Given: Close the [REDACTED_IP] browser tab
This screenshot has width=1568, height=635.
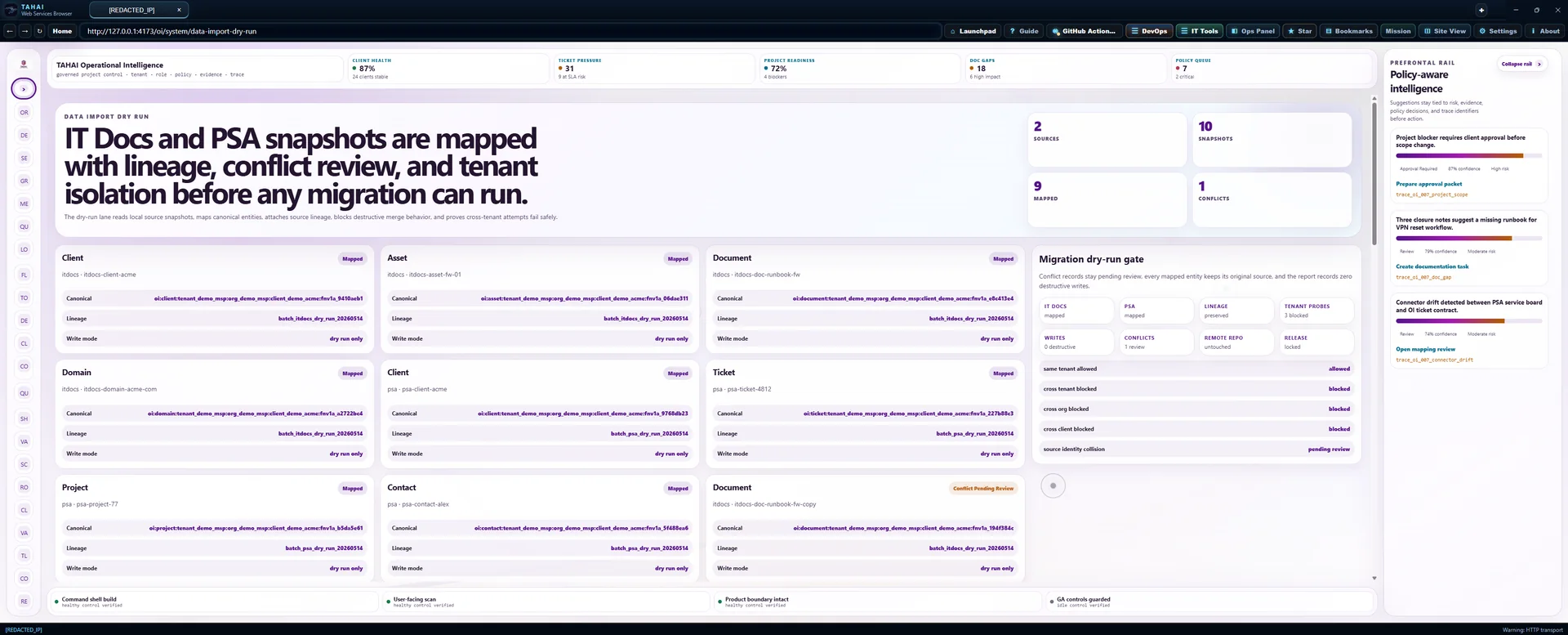Looking at the screenshot, I should point(179,10).
